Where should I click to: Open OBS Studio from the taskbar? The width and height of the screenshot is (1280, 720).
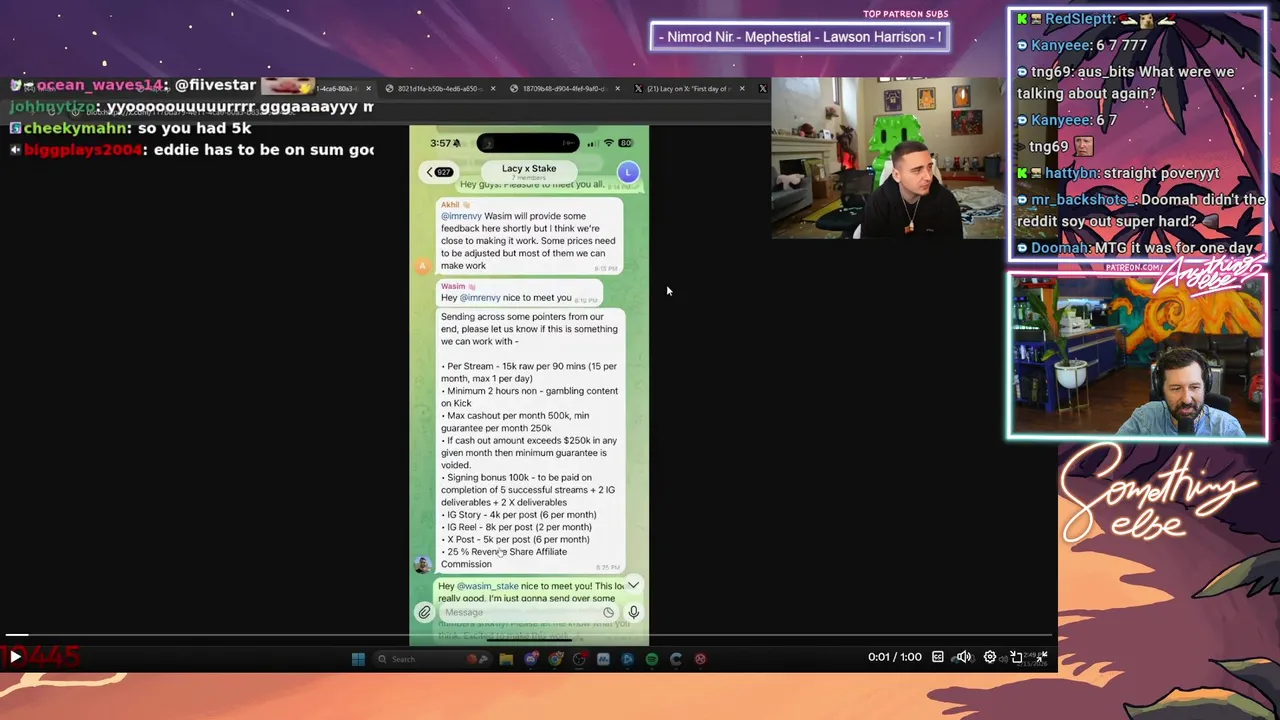tap(579, 659)
